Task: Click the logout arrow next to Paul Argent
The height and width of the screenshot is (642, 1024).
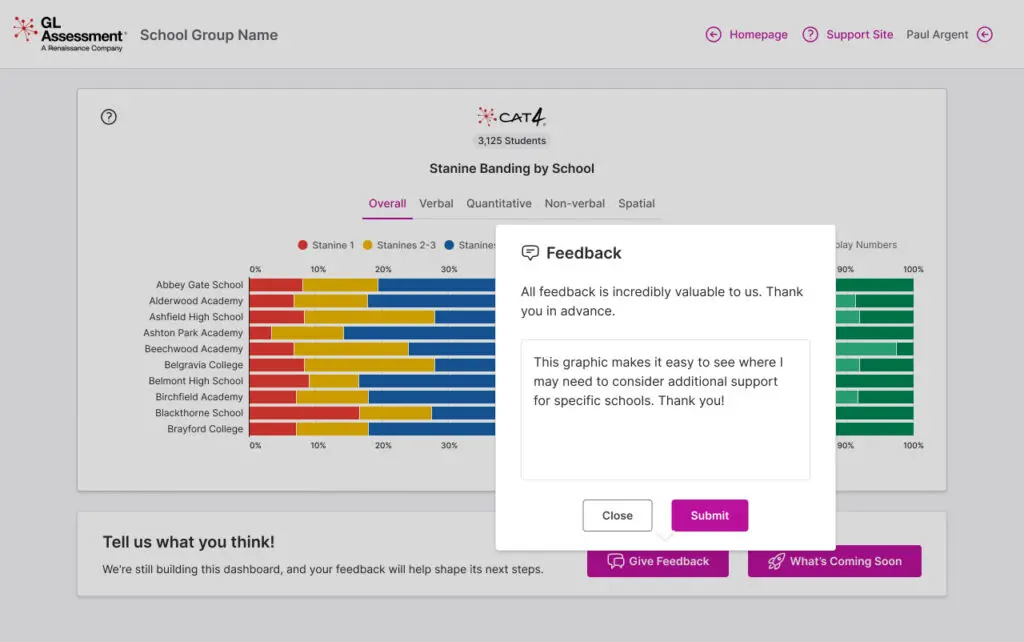Action: (985, 35)
